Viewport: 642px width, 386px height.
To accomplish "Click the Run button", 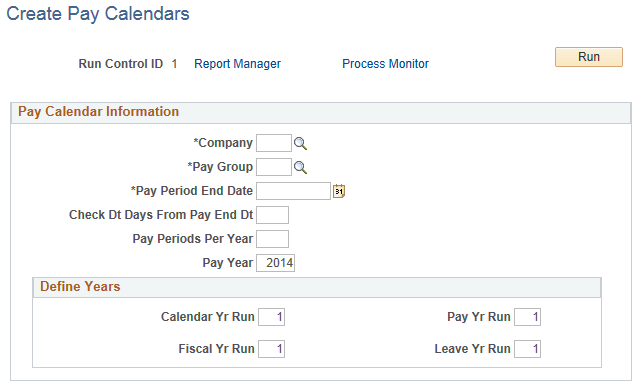I will click(x=589, y=57).
